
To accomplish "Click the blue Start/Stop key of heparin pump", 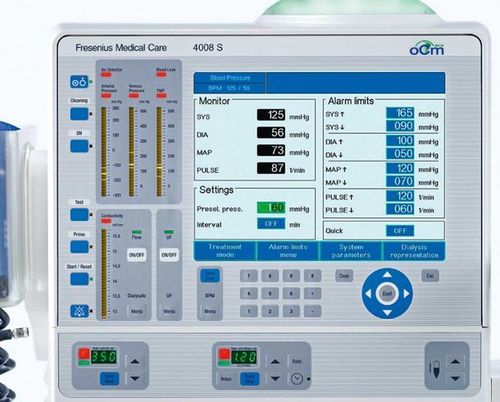I will (x=249, y=379).
